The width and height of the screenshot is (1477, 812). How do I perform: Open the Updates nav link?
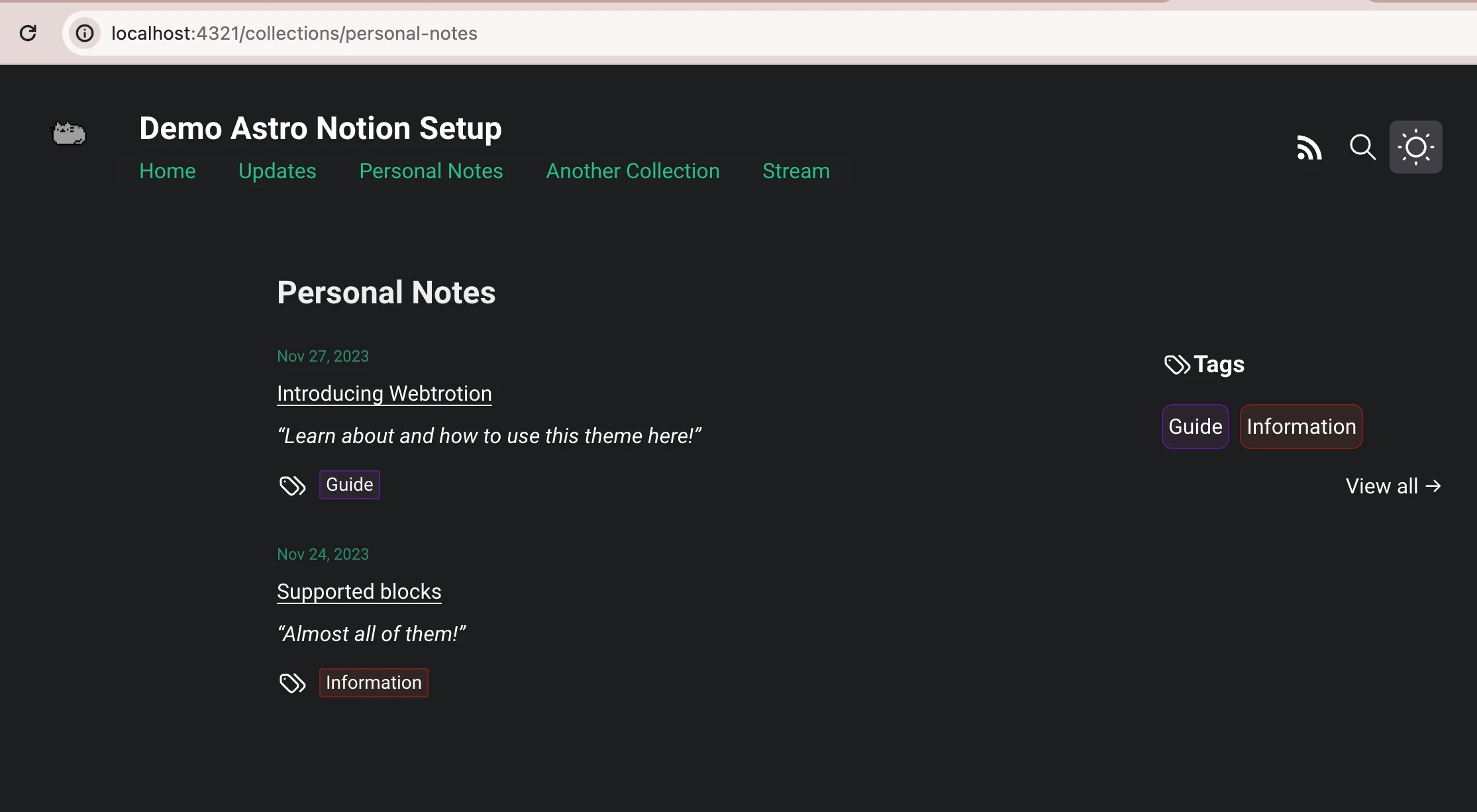277,171
